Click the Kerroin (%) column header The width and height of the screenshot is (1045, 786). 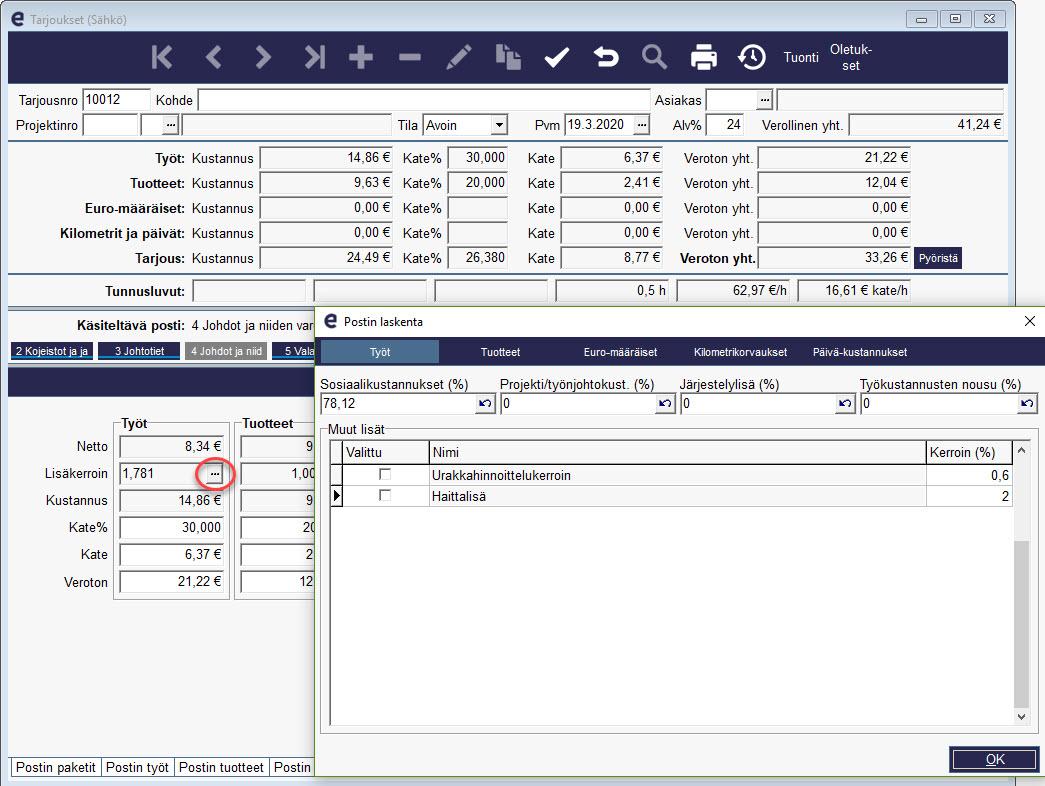tap(969, 453)
